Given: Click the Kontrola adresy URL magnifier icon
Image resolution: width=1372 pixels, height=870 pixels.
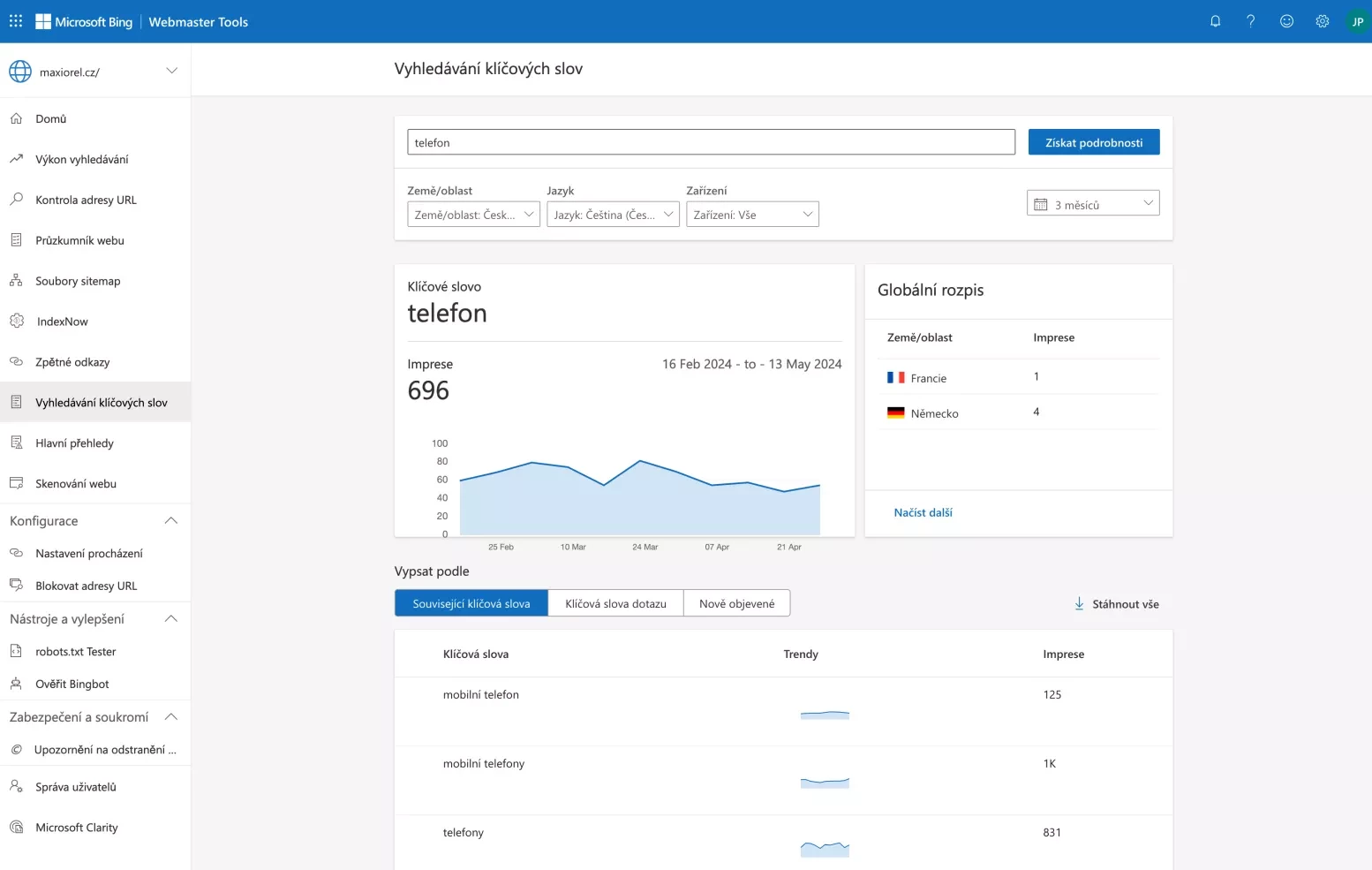Looking at the screenshot, I should pos(16,200).
